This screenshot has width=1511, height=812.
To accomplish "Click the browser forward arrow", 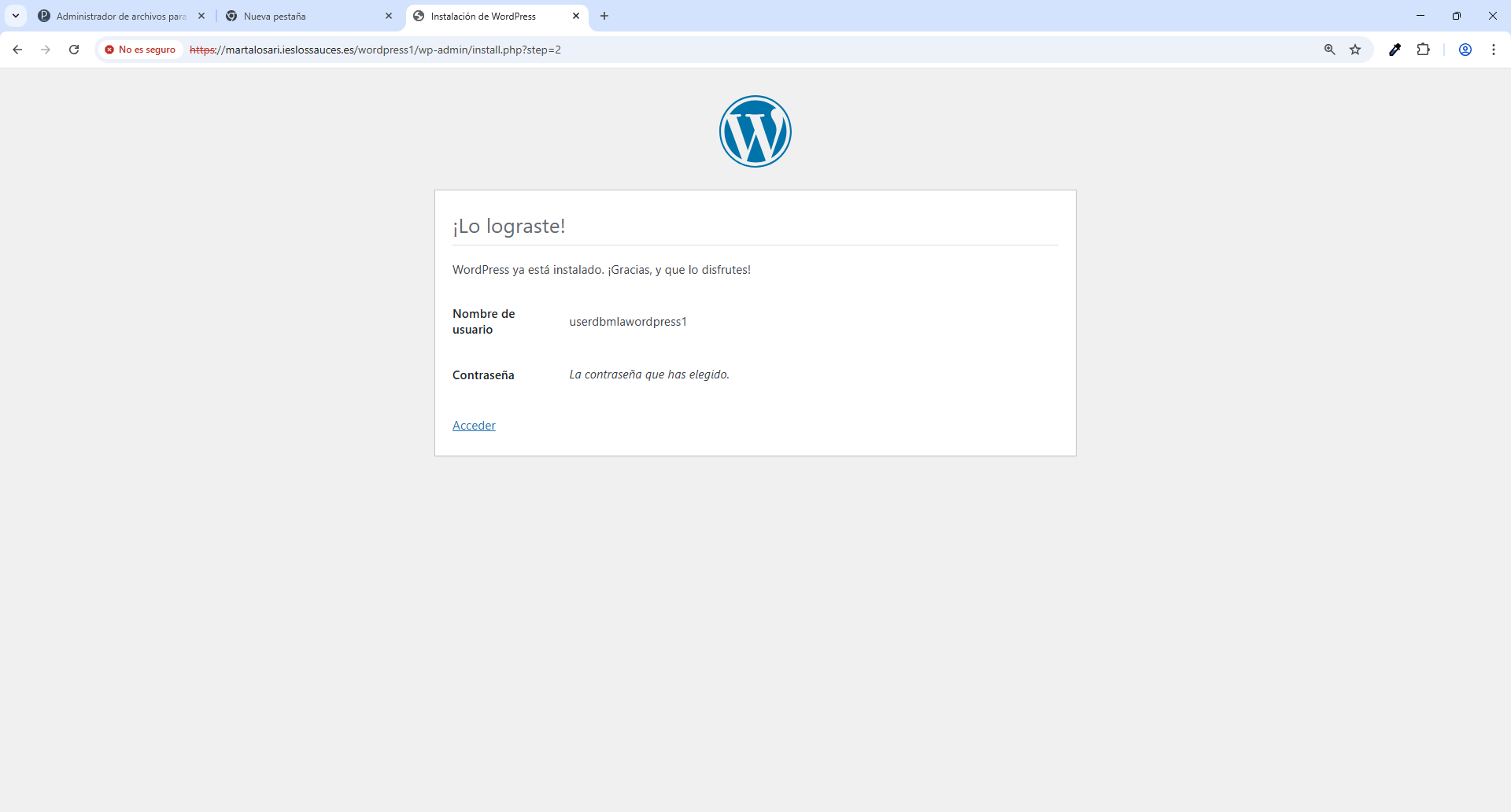I will pos(46,50).
